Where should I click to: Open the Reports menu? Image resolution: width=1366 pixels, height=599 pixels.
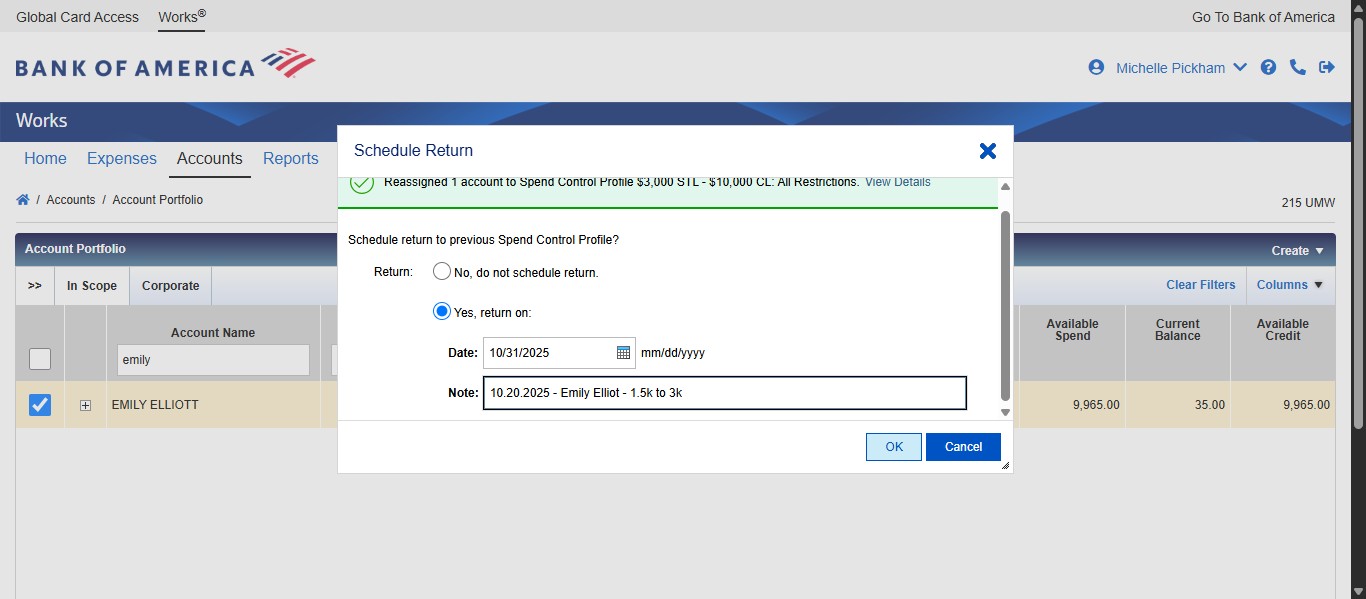coord(290,159)
